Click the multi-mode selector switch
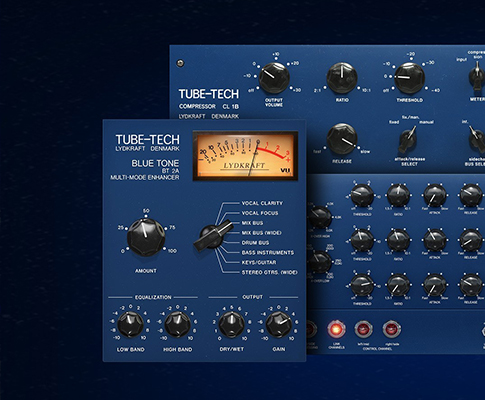Viewport: 485px width, 400px height. tap(213, 236)
